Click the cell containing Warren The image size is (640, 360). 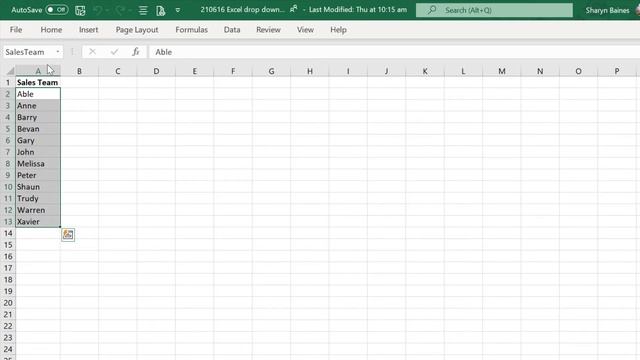[x=38, y=210]
